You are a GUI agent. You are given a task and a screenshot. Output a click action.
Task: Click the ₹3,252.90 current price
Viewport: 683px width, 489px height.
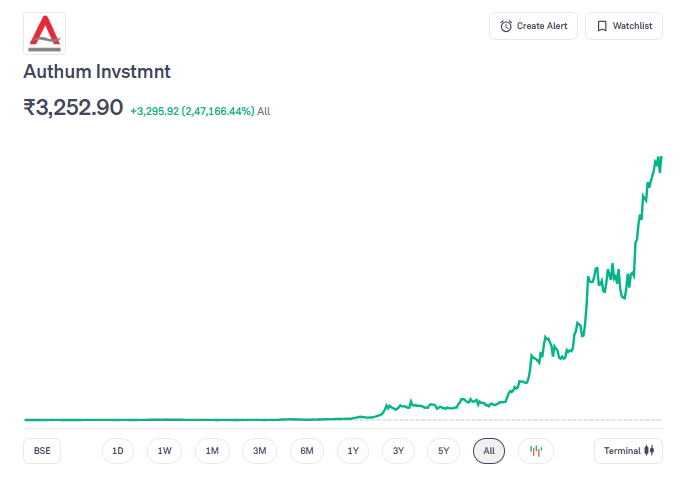point(73,108)
